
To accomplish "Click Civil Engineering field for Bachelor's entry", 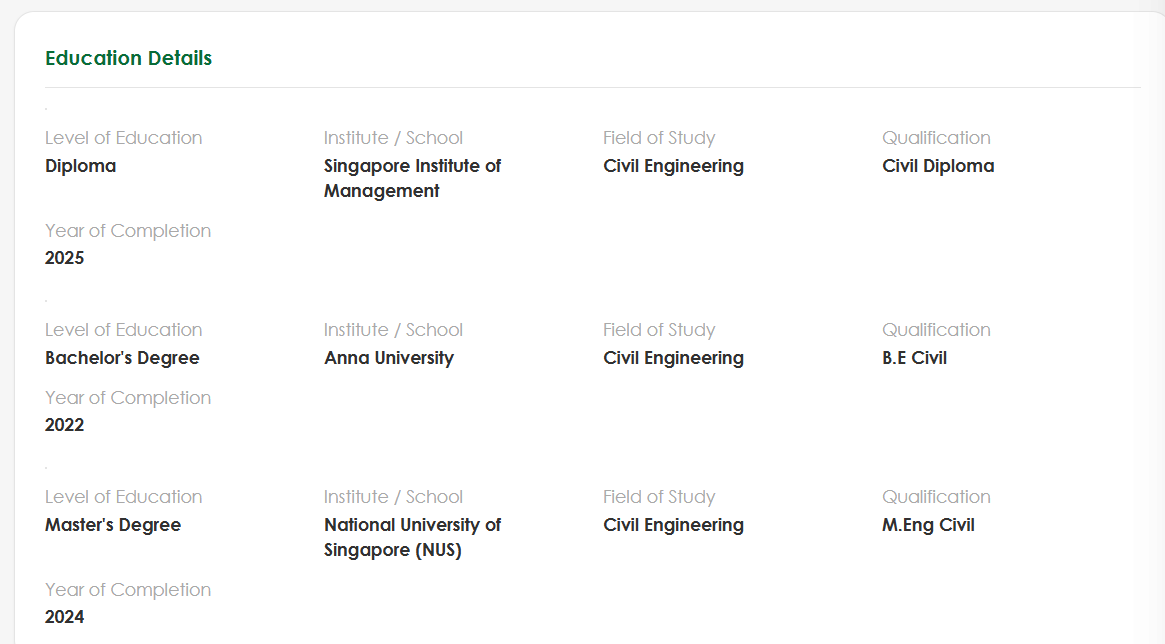I will point(673,358).
